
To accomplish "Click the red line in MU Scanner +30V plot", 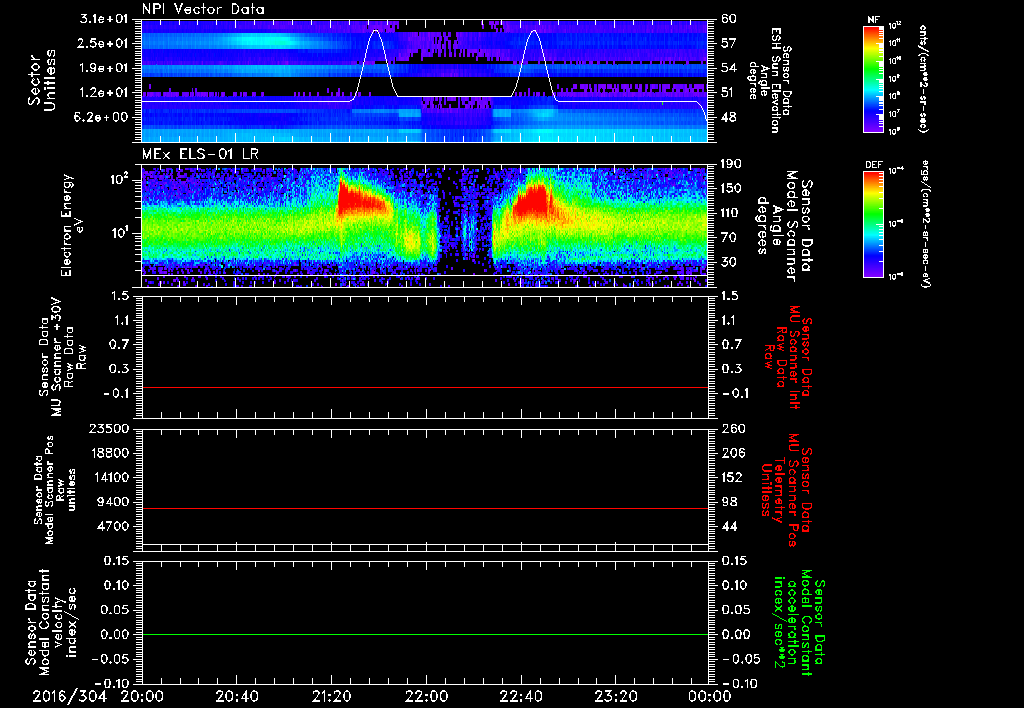I will click(x=425, y=387).
